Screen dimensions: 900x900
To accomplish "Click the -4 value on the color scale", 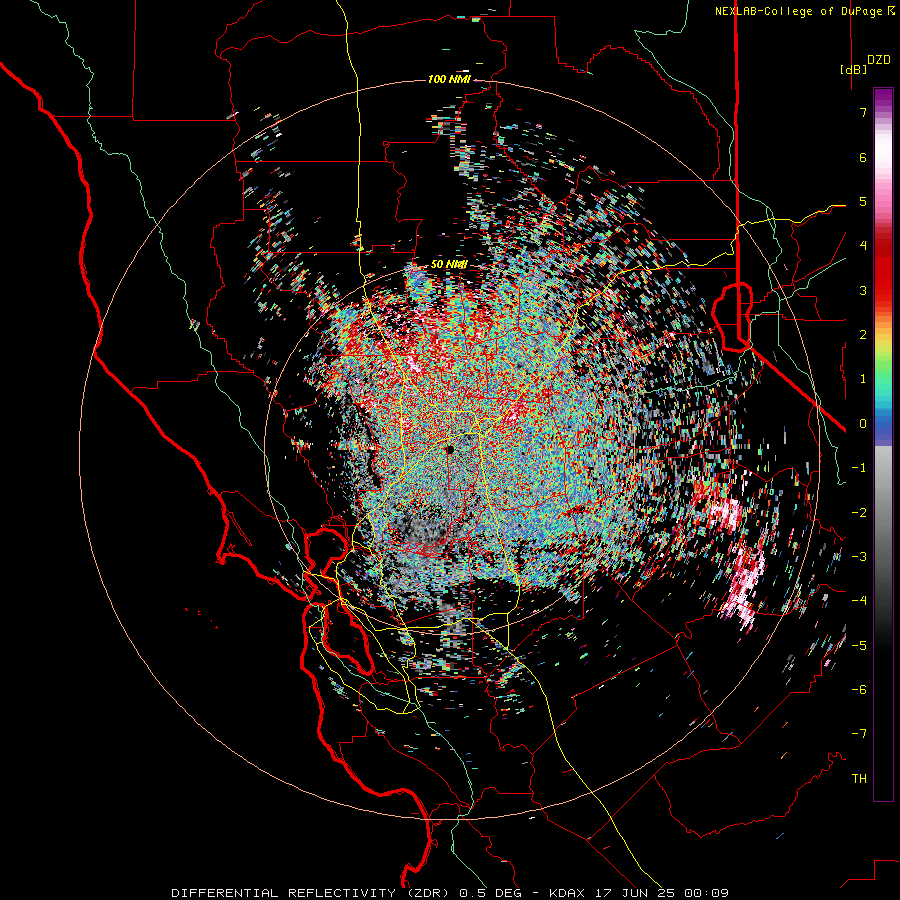I will pyautogui.click(x=859, y=600).
